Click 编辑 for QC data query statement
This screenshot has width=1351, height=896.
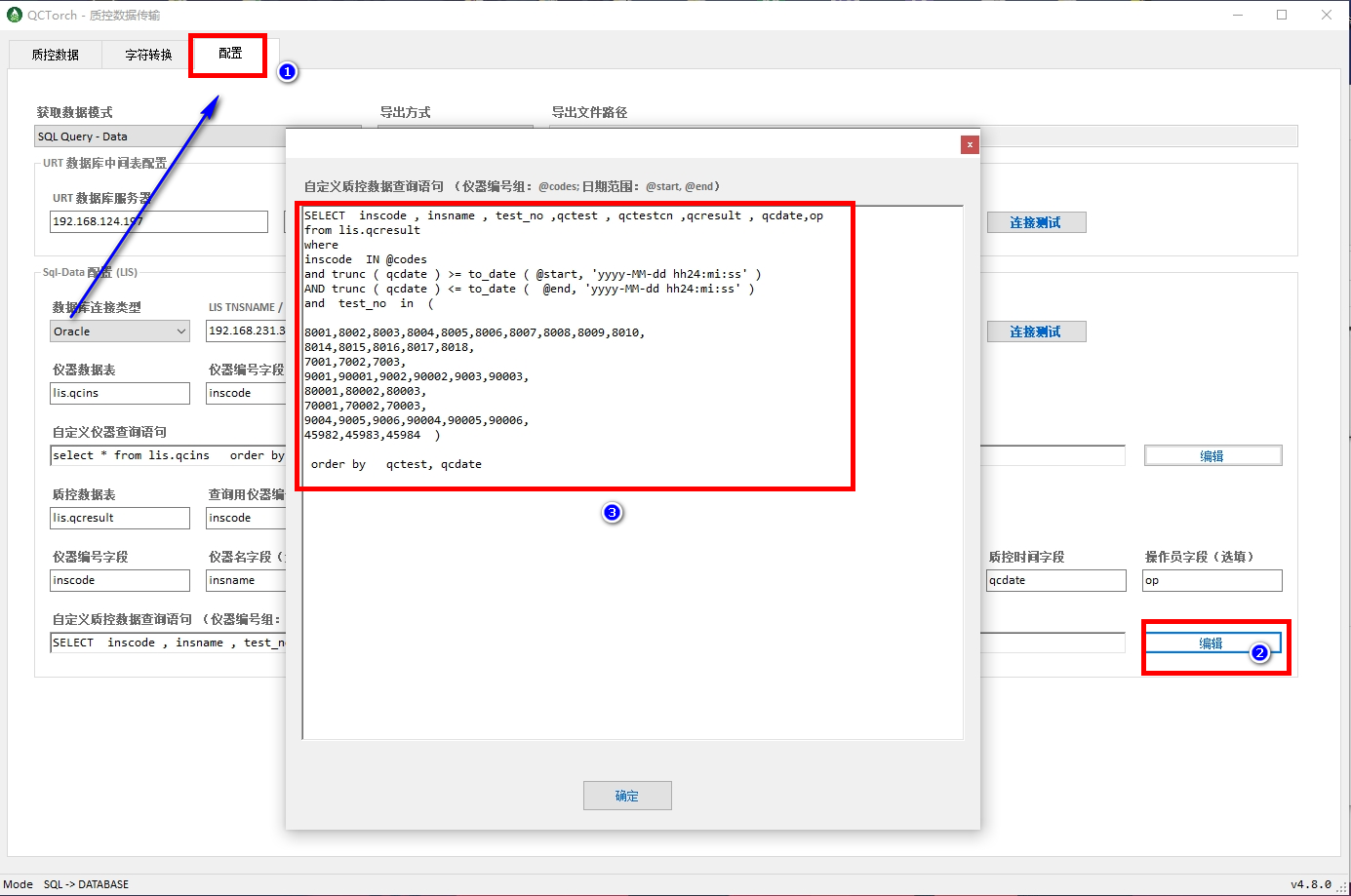[x=1211, y=643]
